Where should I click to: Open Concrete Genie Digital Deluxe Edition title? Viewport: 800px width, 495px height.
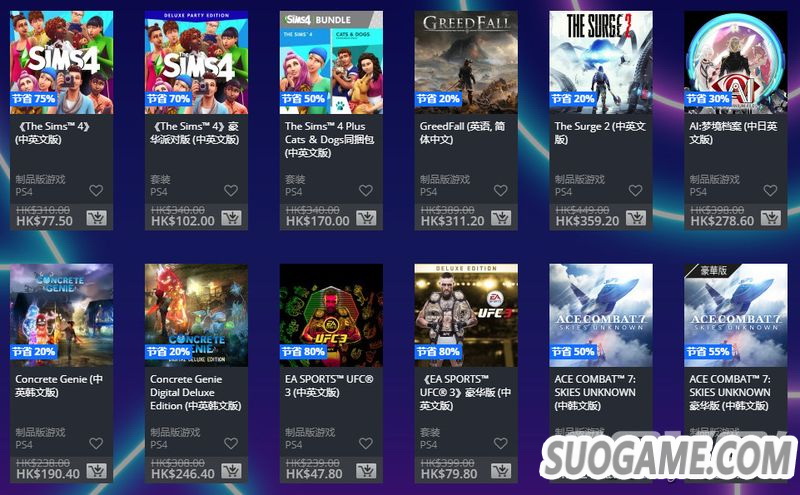[195, 392]
